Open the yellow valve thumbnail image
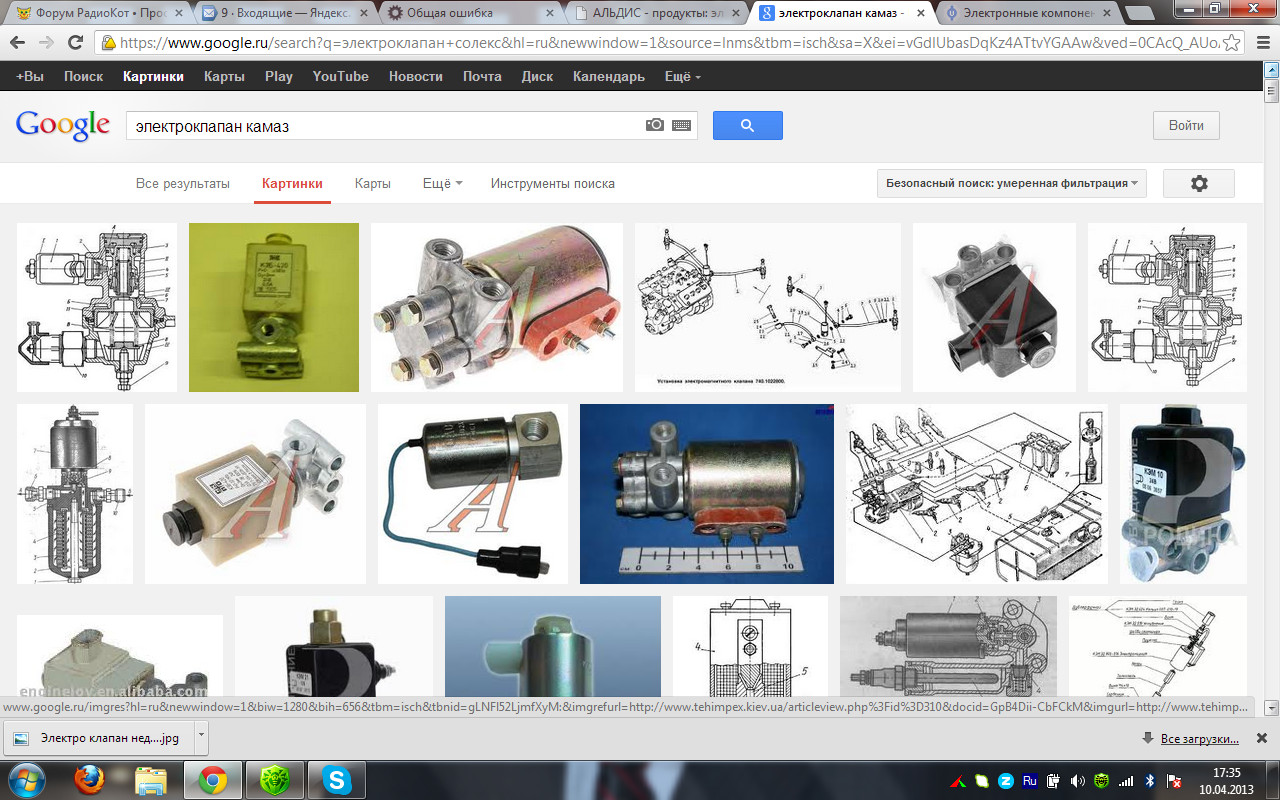This screenshot has height=800, width=1280. click(x=274, y=307)
